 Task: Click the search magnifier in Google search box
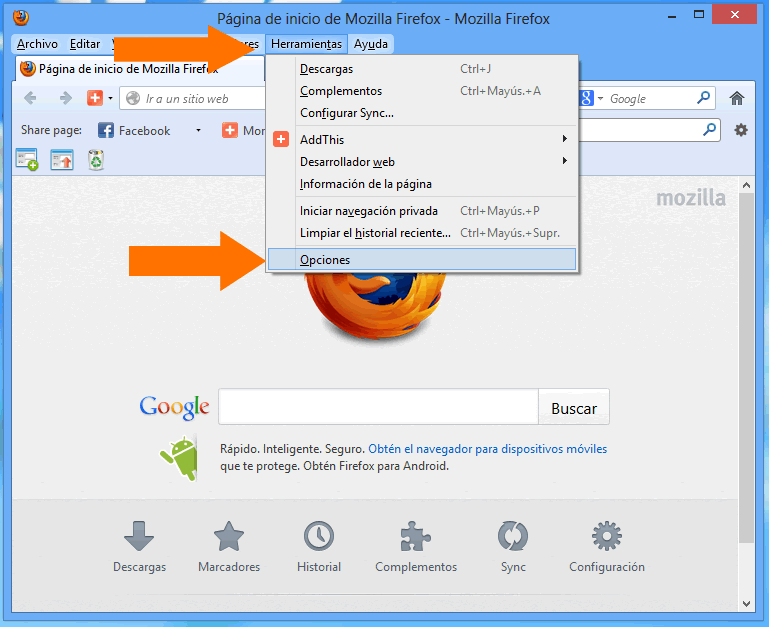[703, 98]
